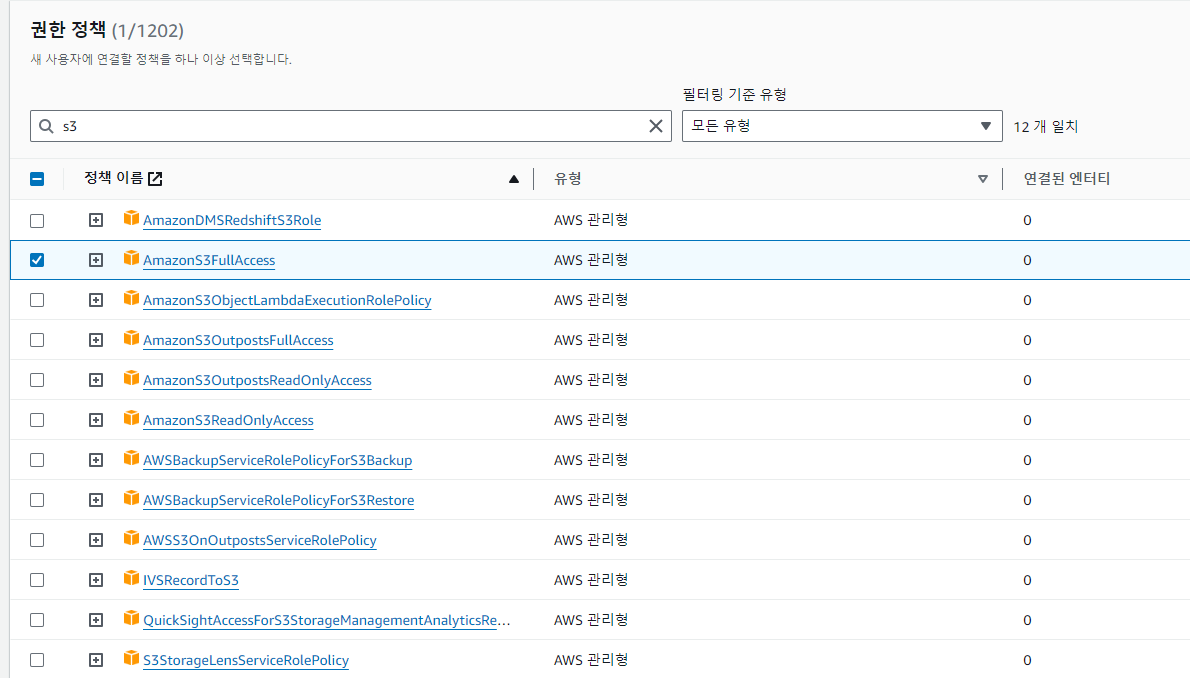
Task: Click the 연결된 엔터티 column header
Action: tap(1066, 179)
